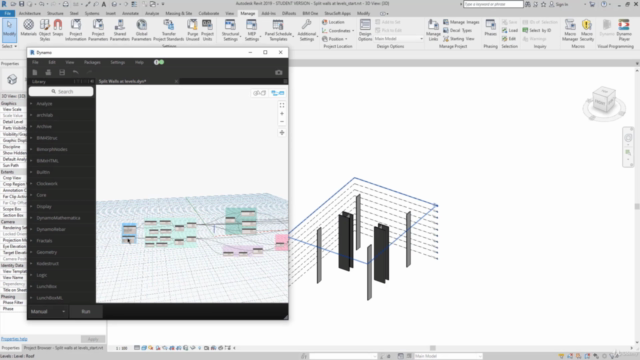Click Open file icon in Dynamo toolbar
The height and width of the screenshot is (360, 640).
click(48, 72)
